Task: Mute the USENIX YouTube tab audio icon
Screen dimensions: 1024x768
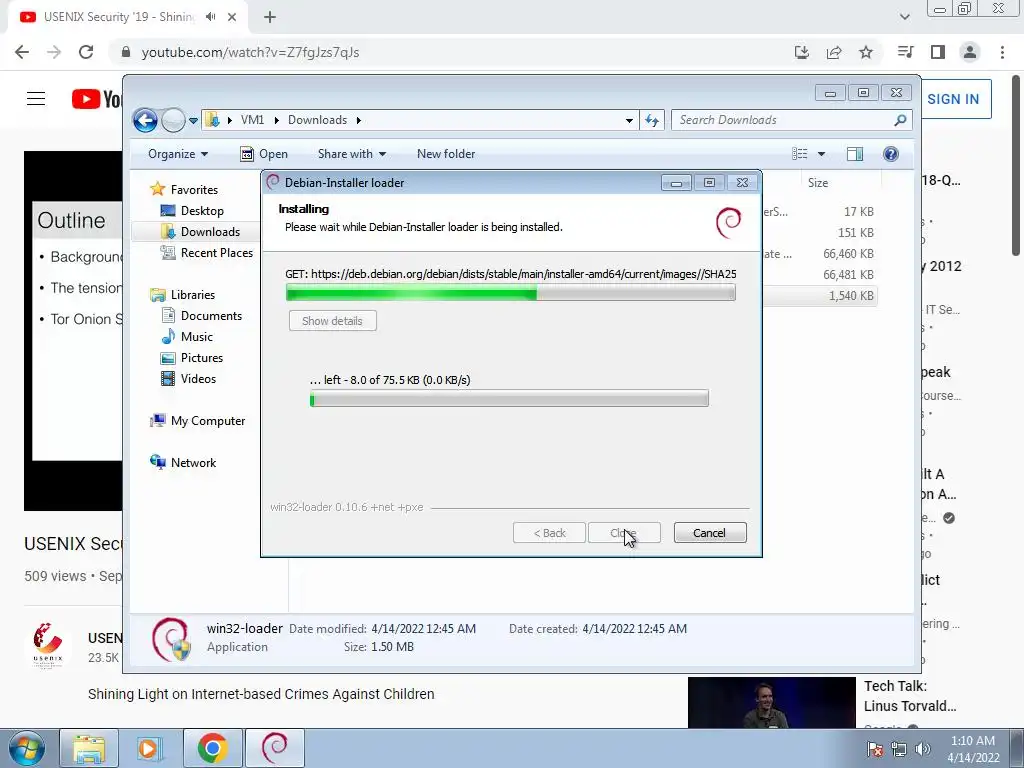Action: click(210, 17)
